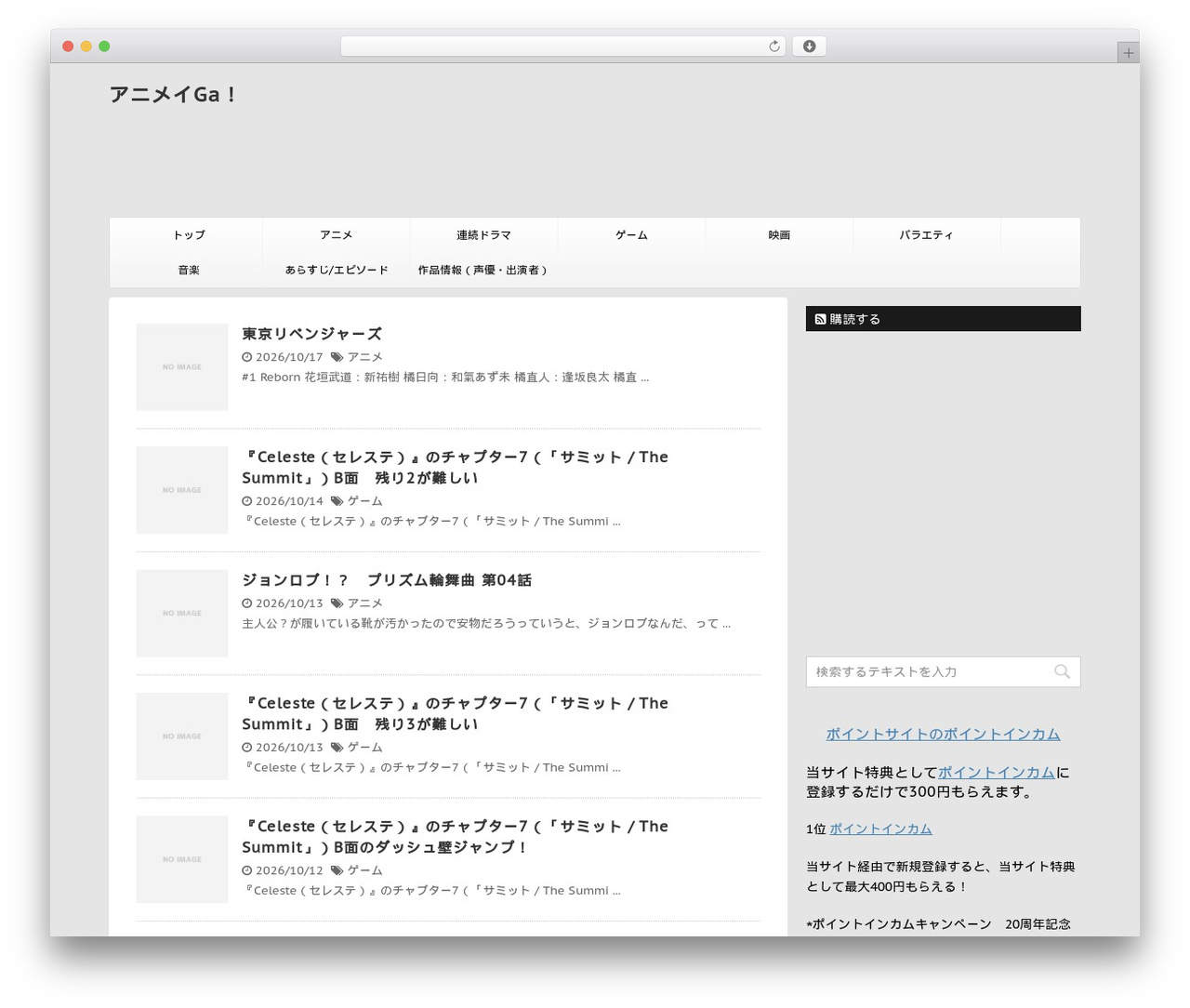The image size is (1190, 1008).
Task: Click the browser address bar
Action: [x=562, y=46]
